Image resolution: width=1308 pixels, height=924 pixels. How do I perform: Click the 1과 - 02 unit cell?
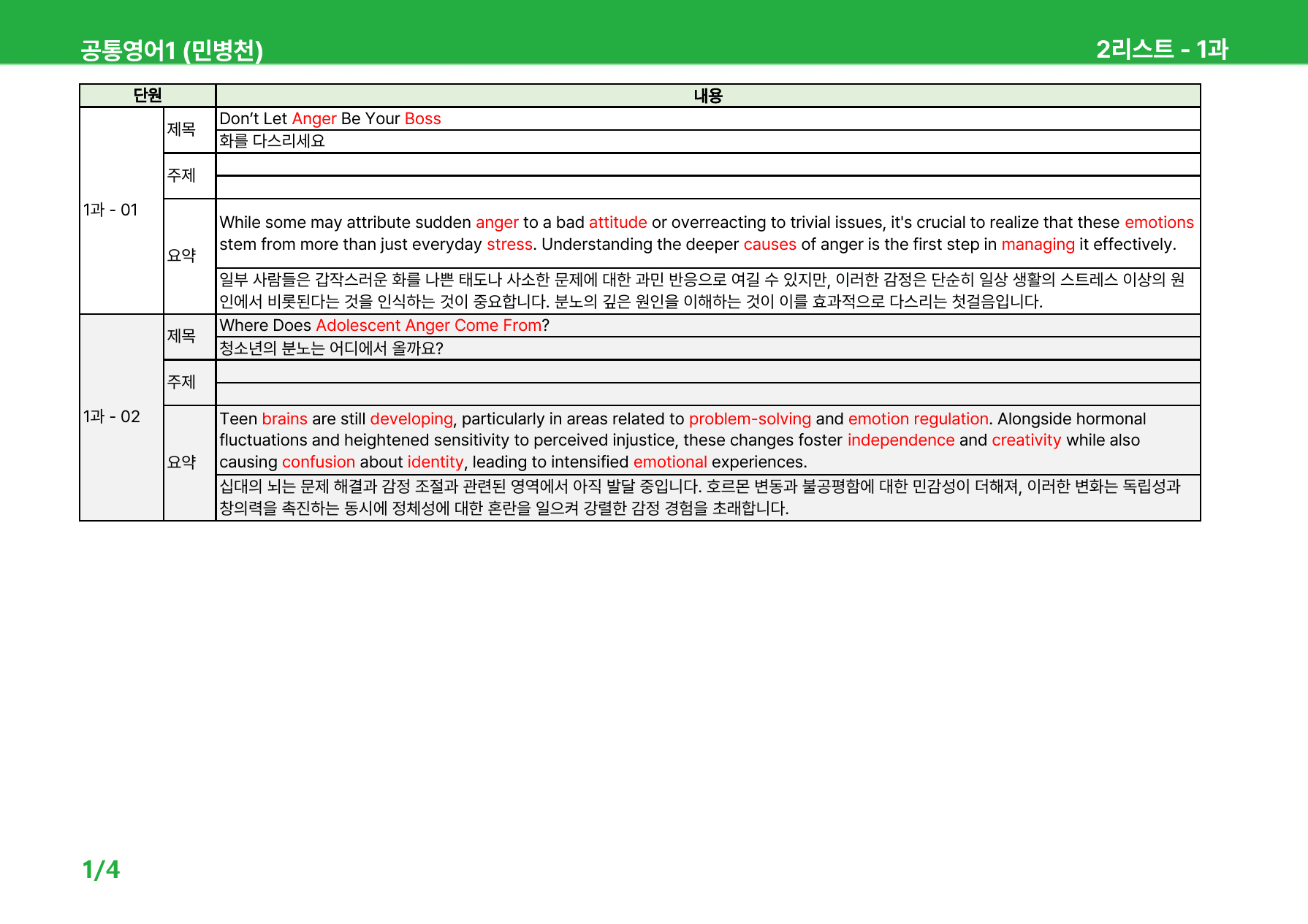click(121, 417)
